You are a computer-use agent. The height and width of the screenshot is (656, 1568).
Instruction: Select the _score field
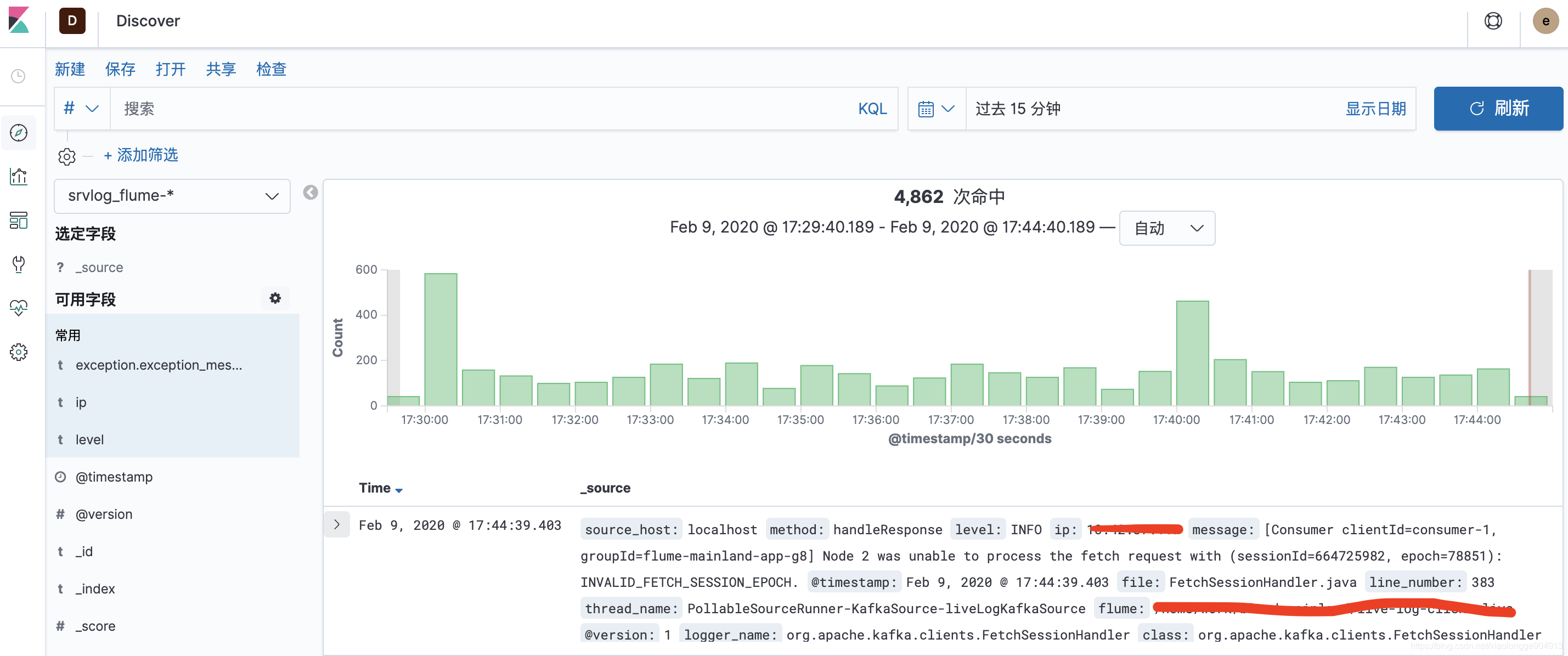pyautogui.click(x=95, y=626)
